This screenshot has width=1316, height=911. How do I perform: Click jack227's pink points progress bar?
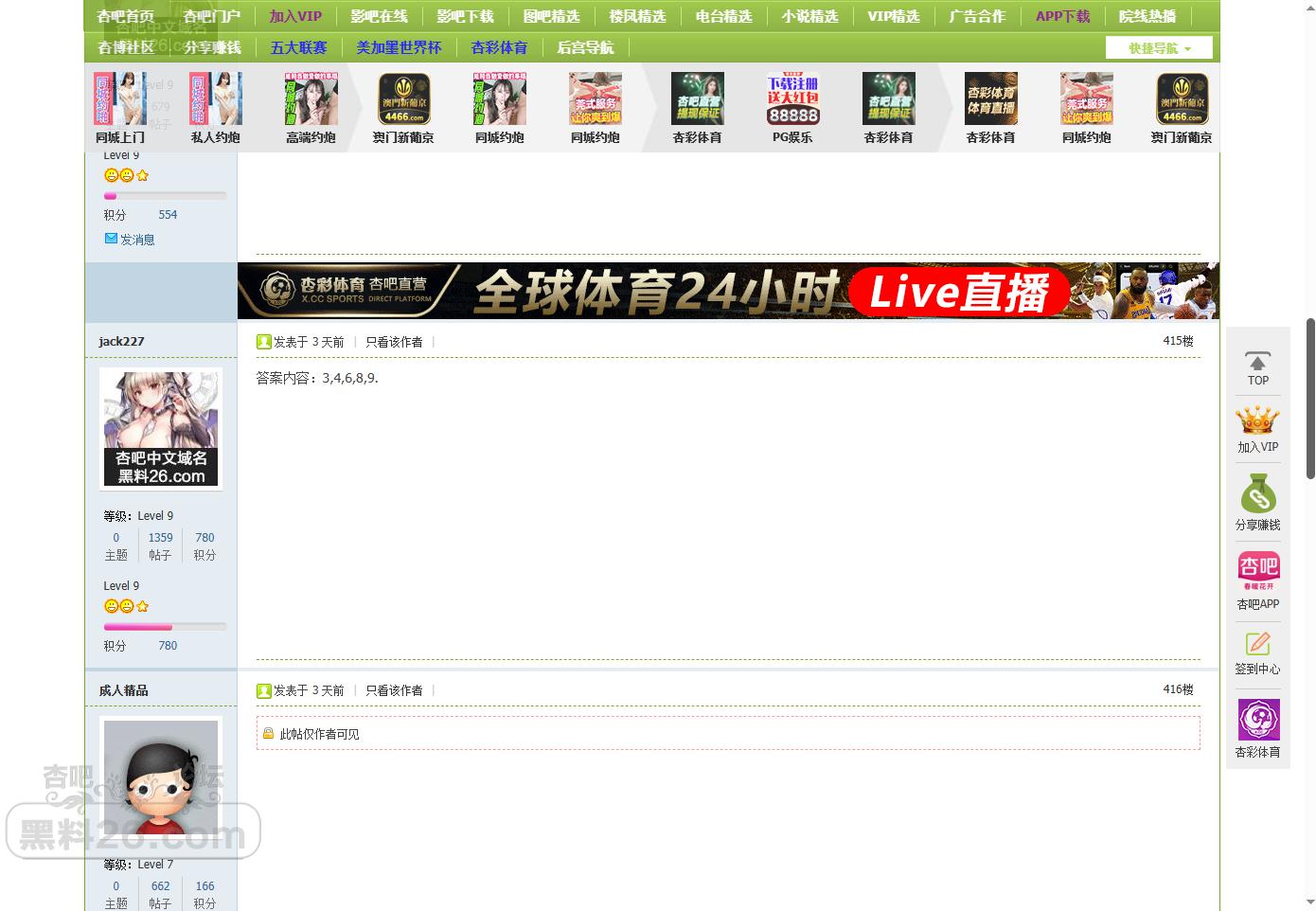(165, 627)
